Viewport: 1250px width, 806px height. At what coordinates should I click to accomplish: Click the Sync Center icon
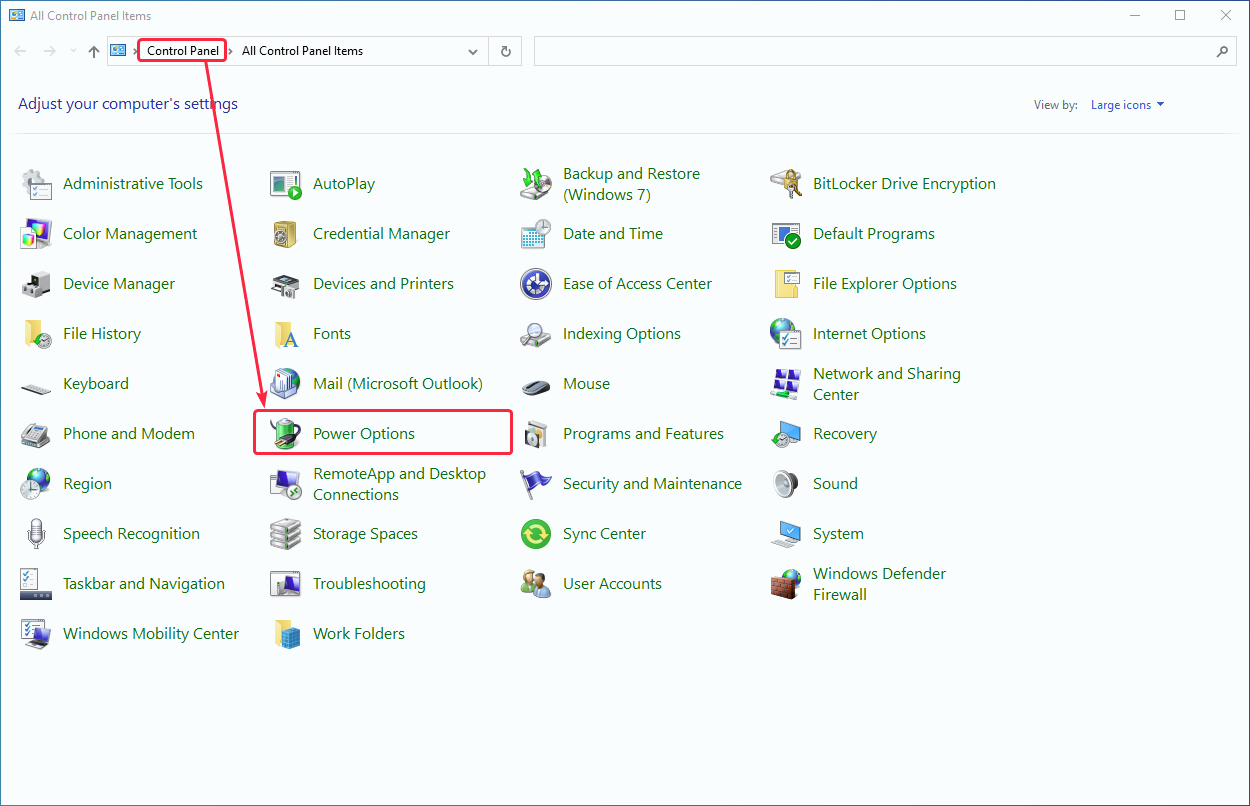[536, 534]
